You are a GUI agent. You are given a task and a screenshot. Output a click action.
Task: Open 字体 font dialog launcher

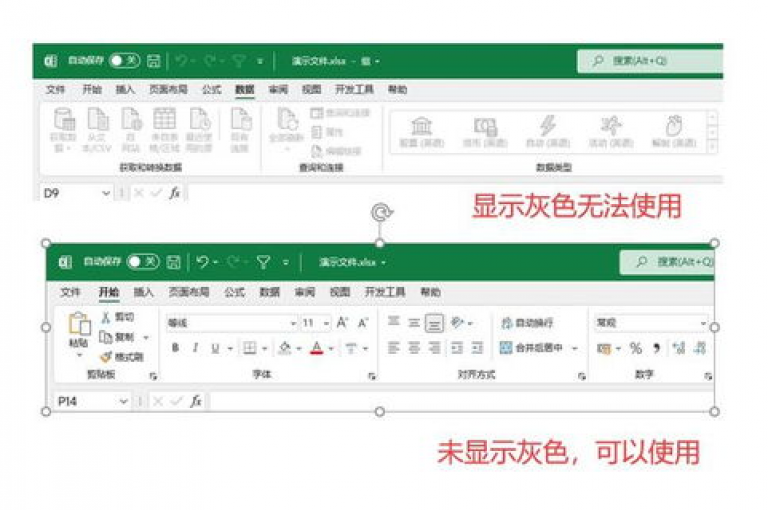click(x=372, y=376)
